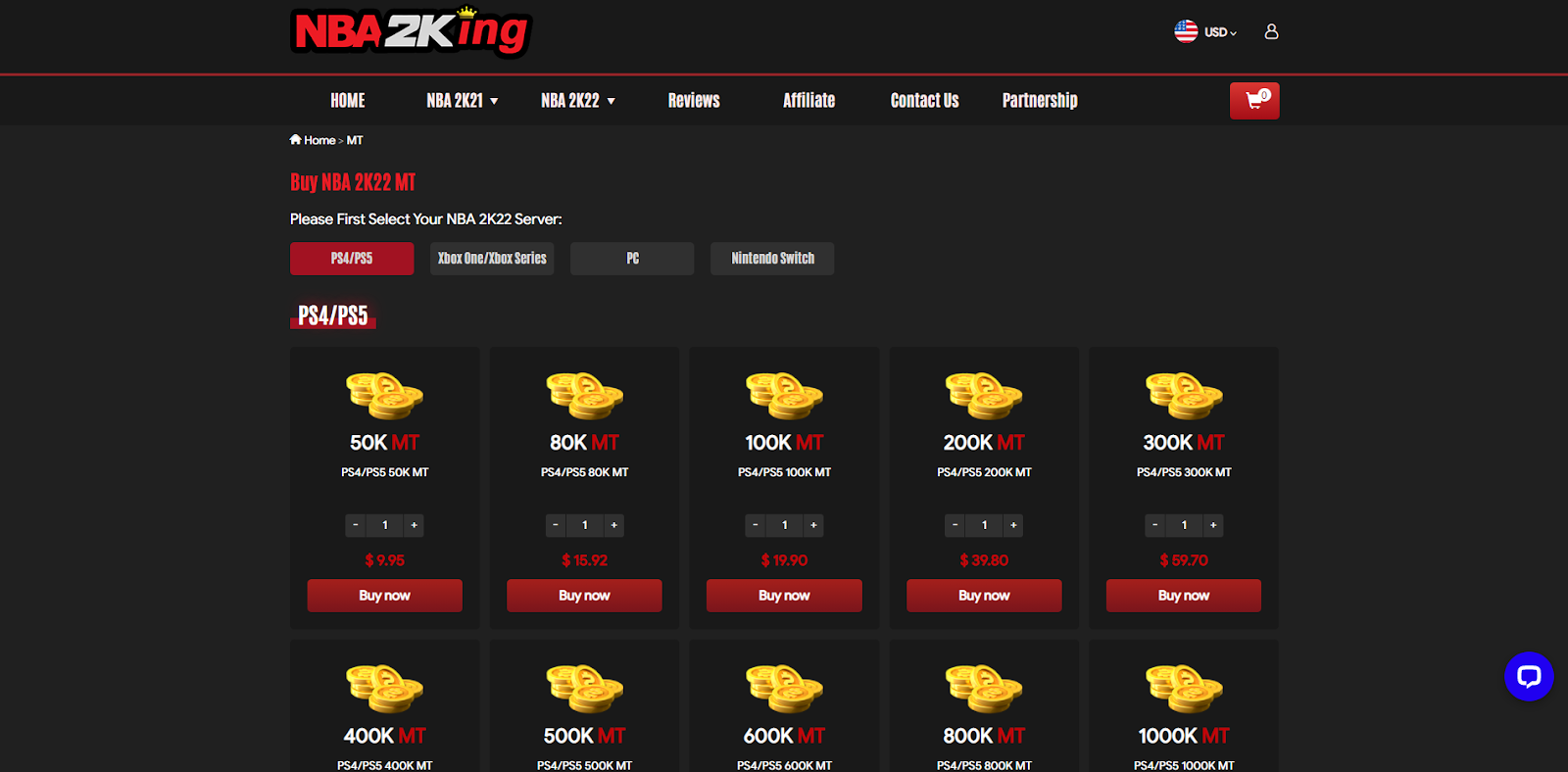This screenshot has height=772, width=1568.
Task: Open the live chat bubble
Action: [1529, 676]
